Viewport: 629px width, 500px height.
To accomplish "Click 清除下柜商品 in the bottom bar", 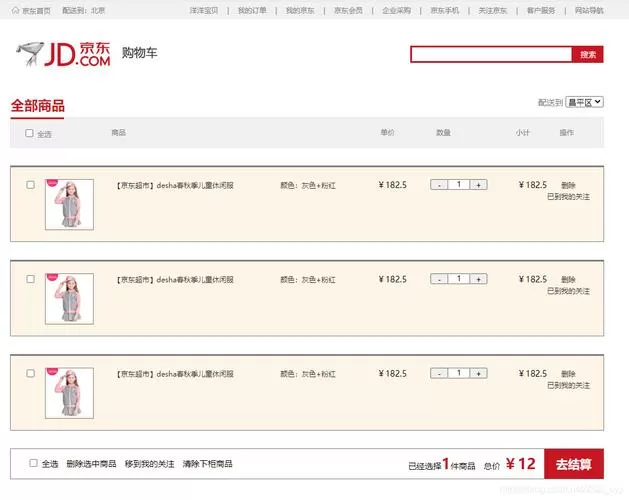I will 207,464.
